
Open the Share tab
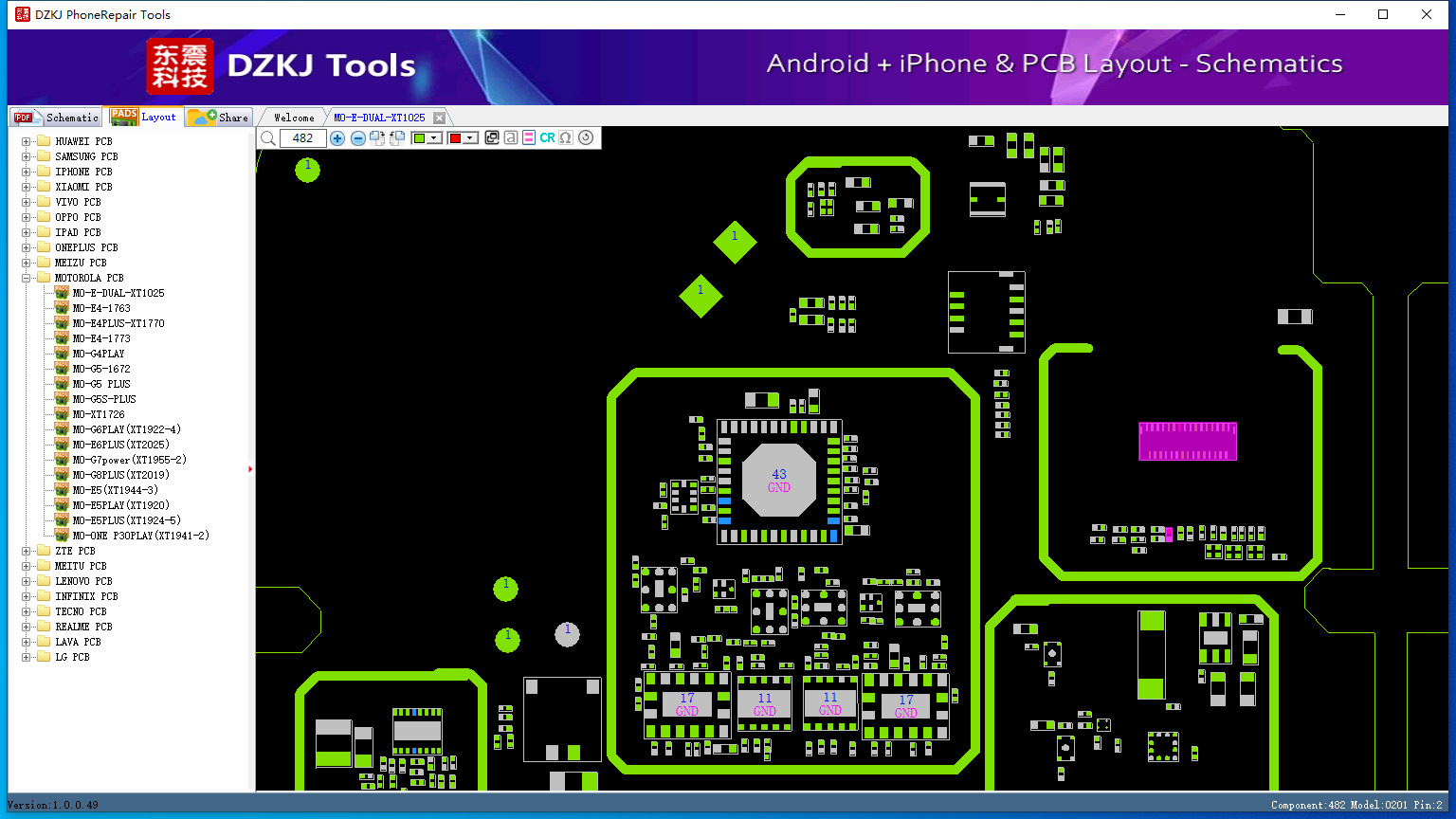[x=218, y=118]
